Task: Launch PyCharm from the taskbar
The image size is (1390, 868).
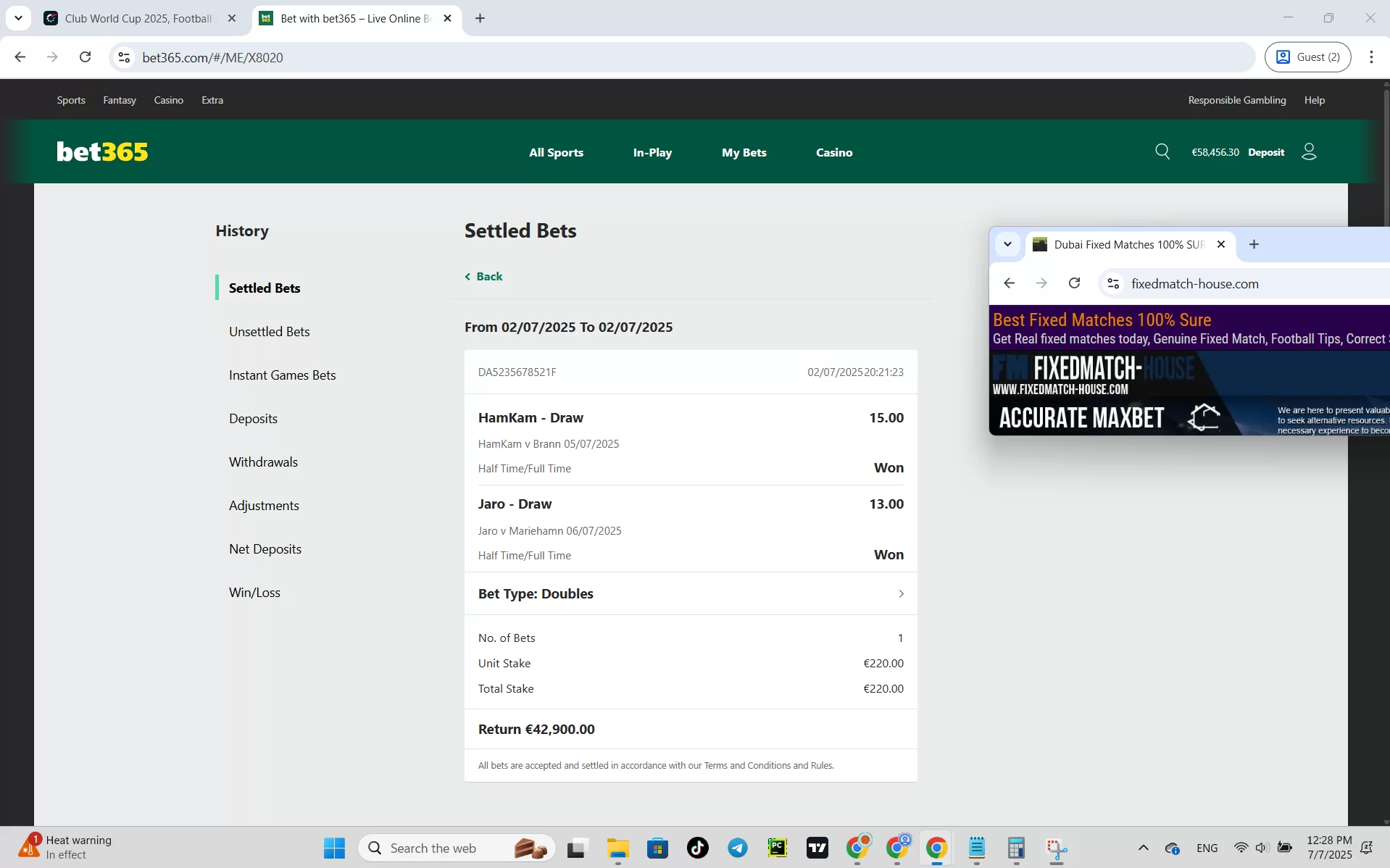Action: click(777, 848)
